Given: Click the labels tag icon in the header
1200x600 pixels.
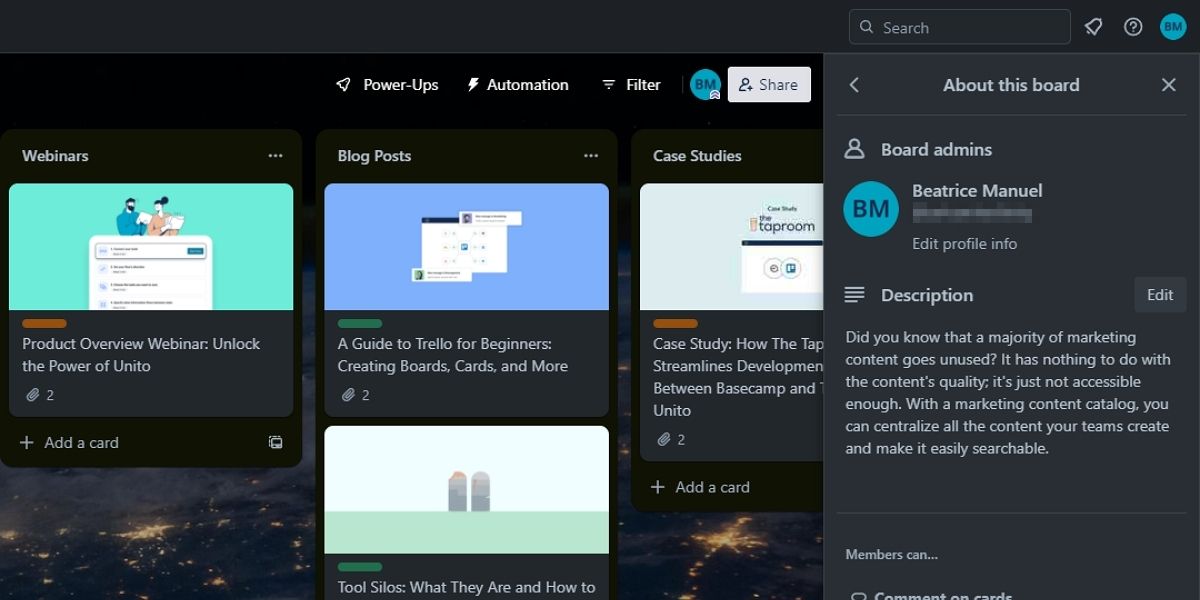Looking at the screenshot, I should (x=1093, y=27).
